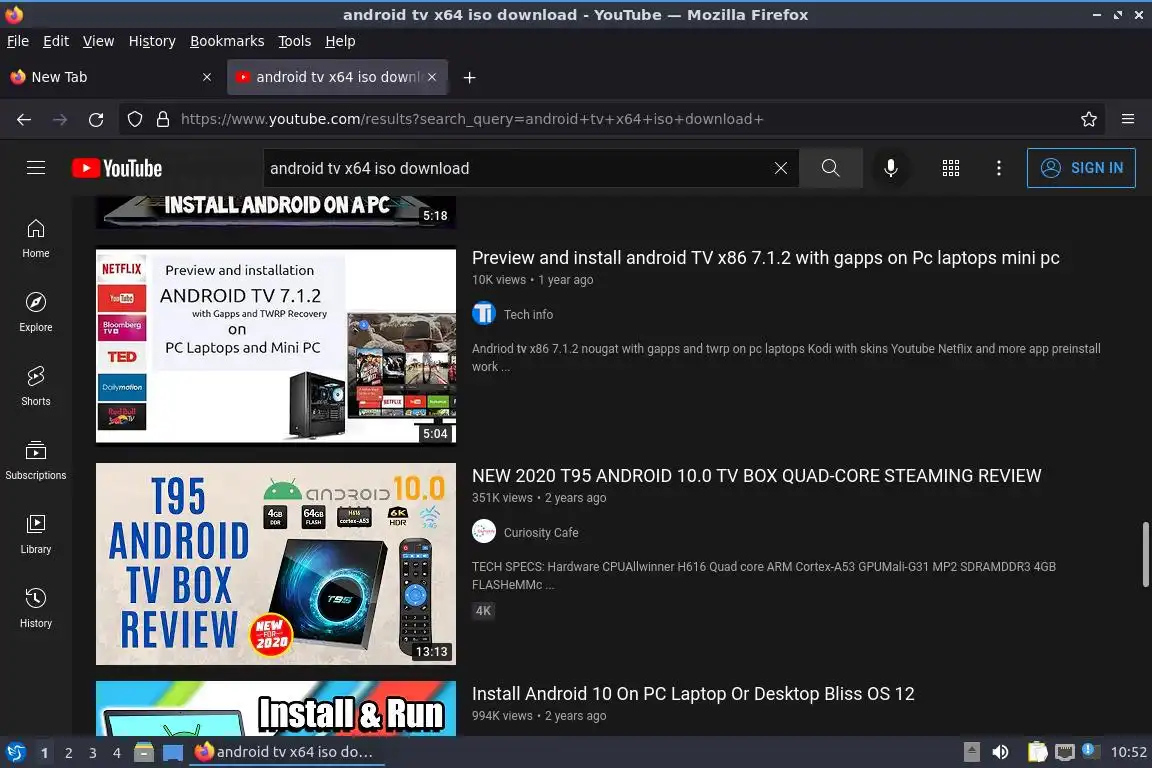Open the YouTube hamburger guide menu

35,168
